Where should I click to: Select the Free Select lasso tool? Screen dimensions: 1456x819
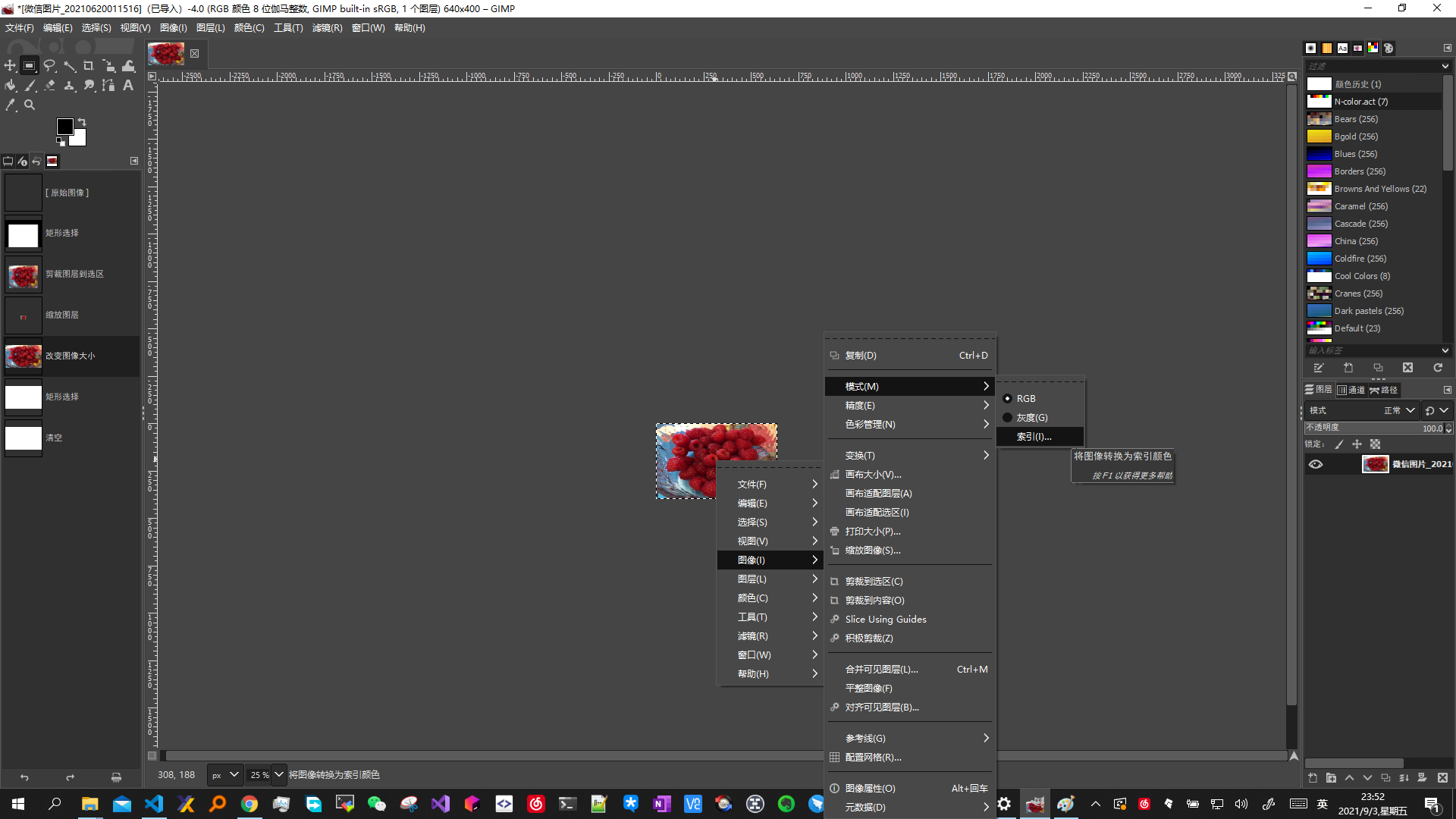tap(49, 66)
